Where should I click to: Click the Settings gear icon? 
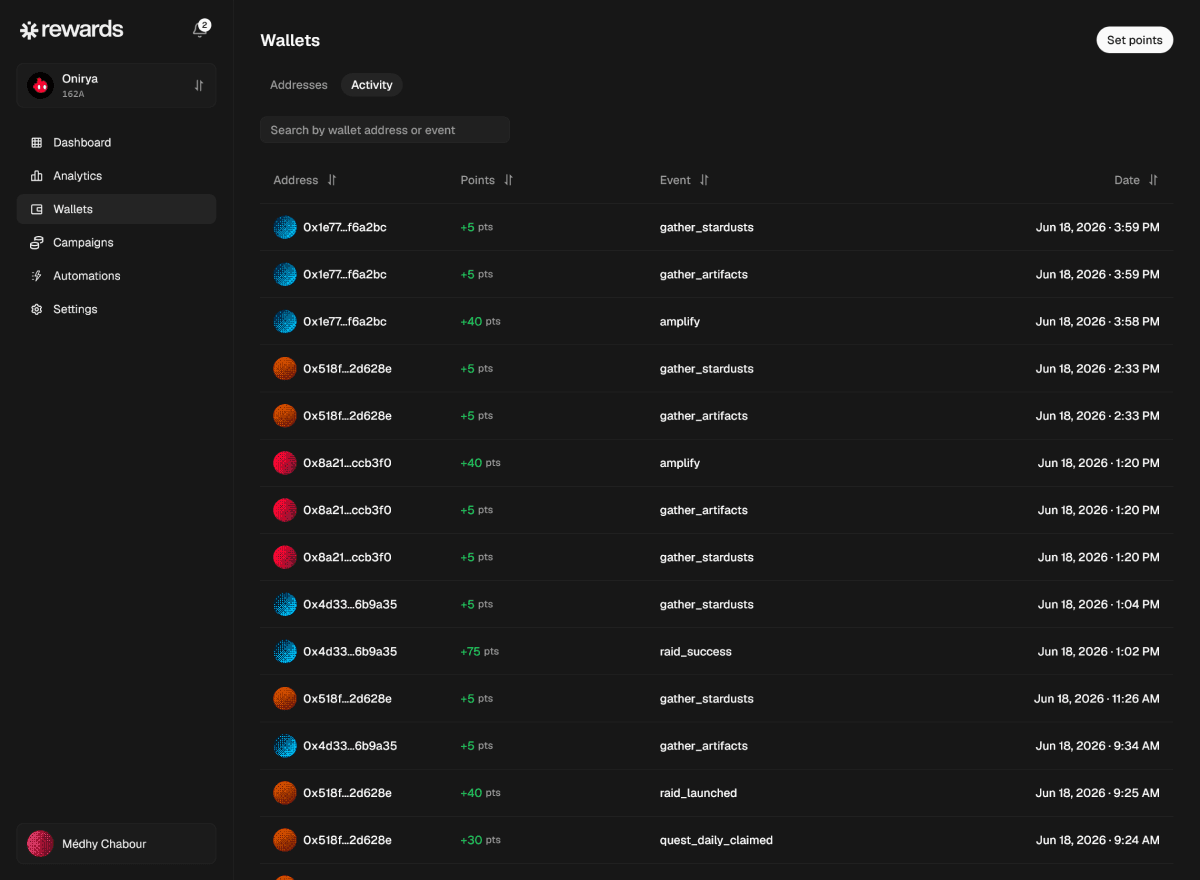click(x=37, y=309)
